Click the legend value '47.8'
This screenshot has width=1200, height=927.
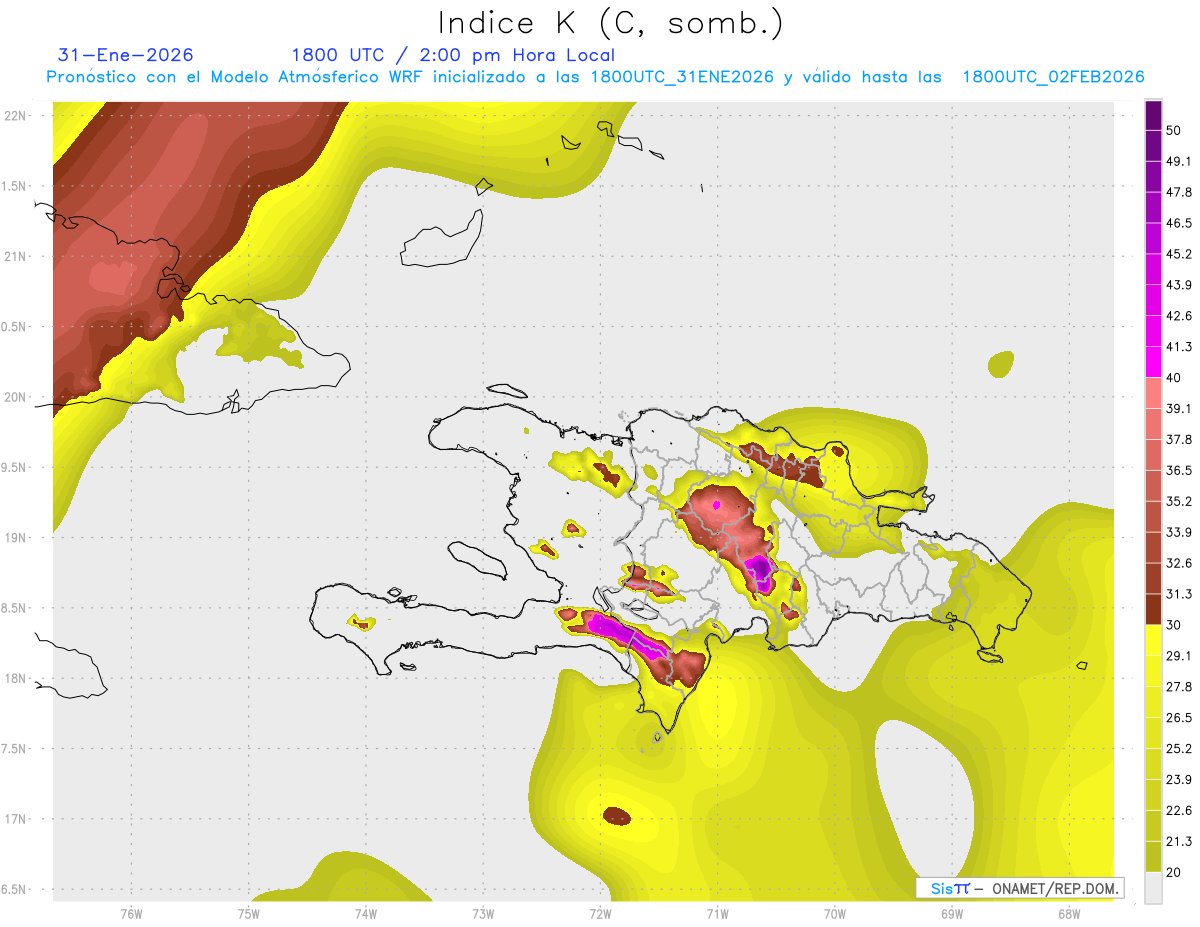pyautogui.click(x=1178, y=192)
